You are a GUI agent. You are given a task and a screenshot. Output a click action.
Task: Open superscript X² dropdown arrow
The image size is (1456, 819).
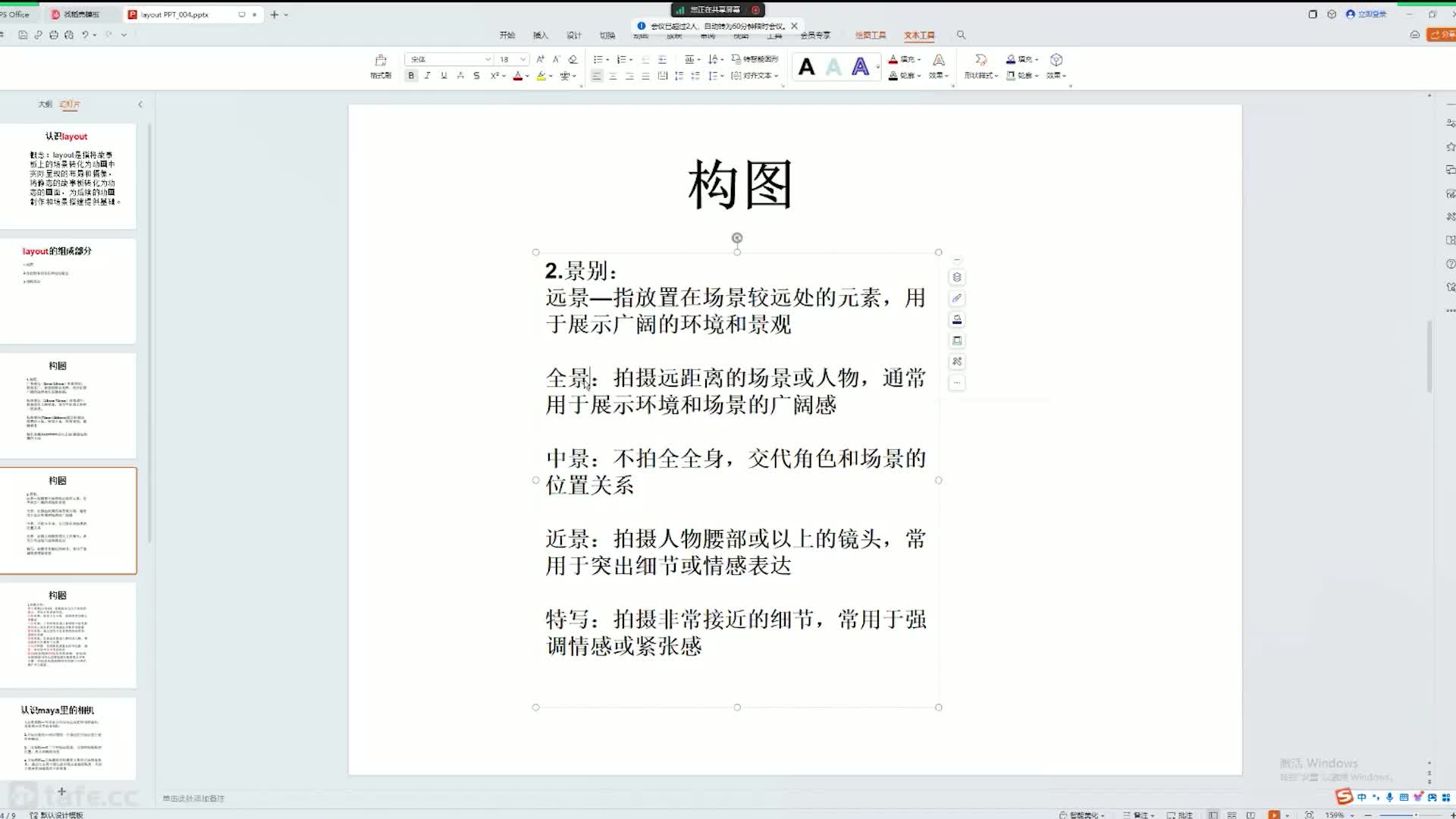pyautogui.click(x=504, y=76)
